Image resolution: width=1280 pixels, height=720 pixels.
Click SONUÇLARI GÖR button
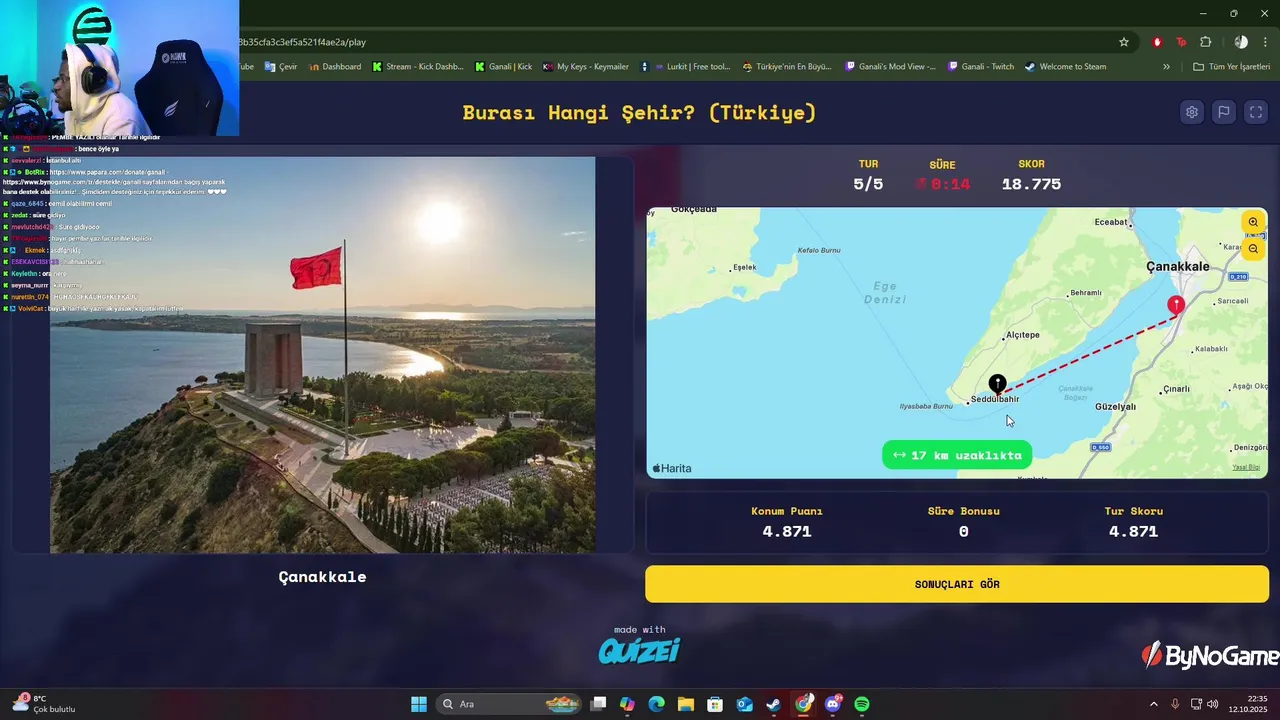pos(957,584)
